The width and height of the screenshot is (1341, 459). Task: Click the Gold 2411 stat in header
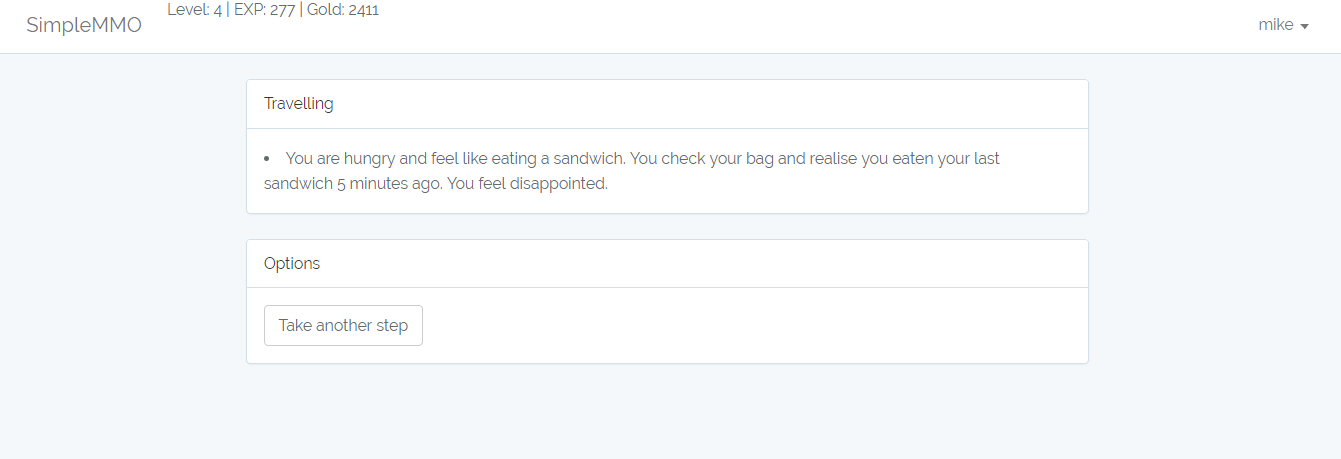[343, 11]
